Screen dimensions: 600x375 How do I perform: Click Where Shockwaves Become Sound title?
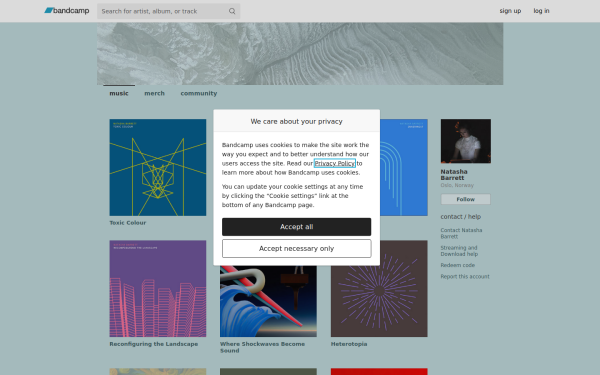[x=262, y=347]
